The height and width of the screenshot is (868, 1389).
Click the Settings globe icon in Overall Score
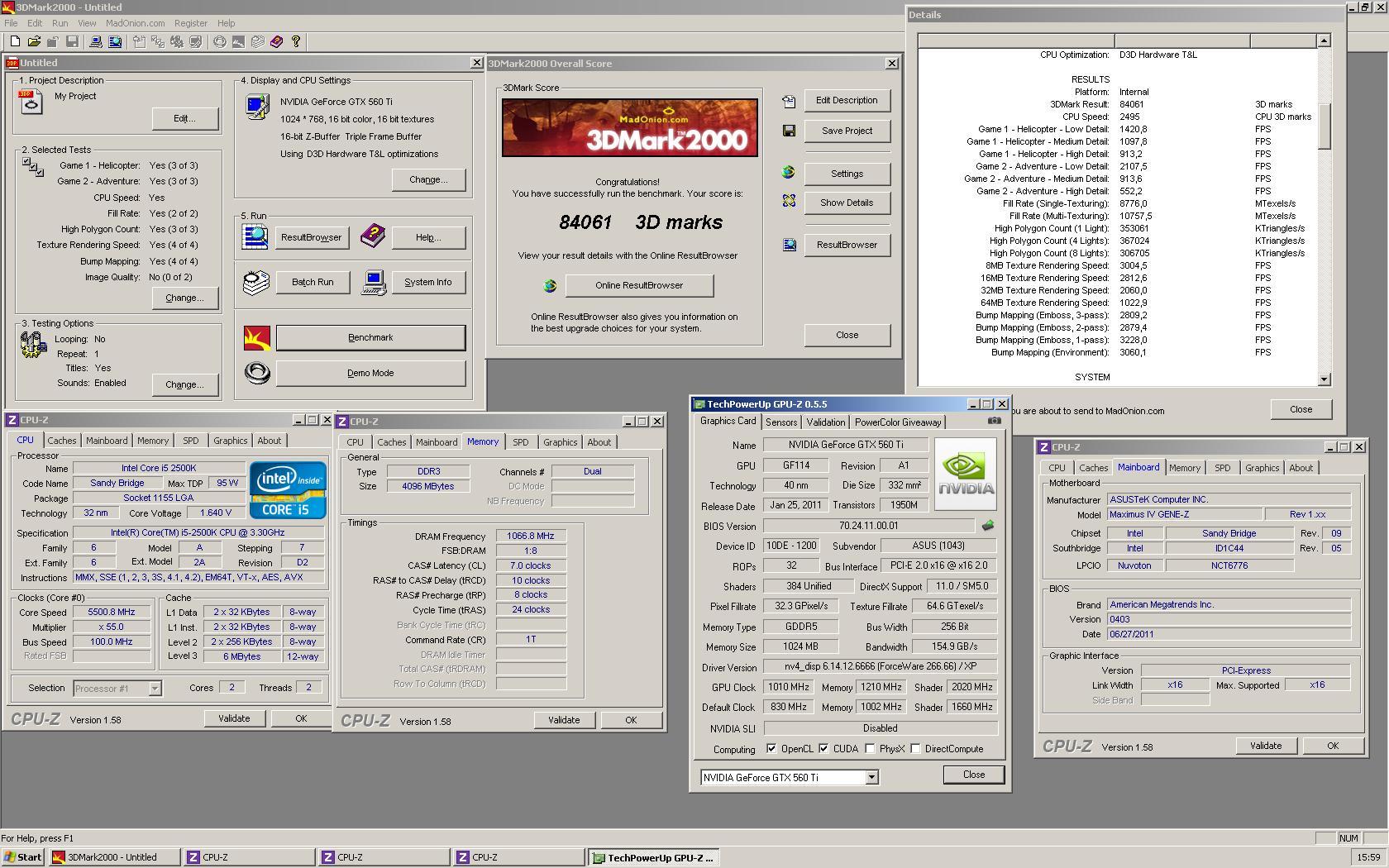coord(788,172)
